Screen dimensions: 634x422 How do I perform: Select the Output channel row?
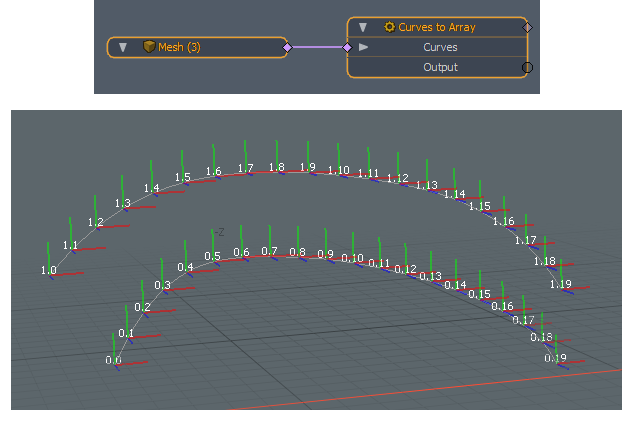[x=440, y=67]
